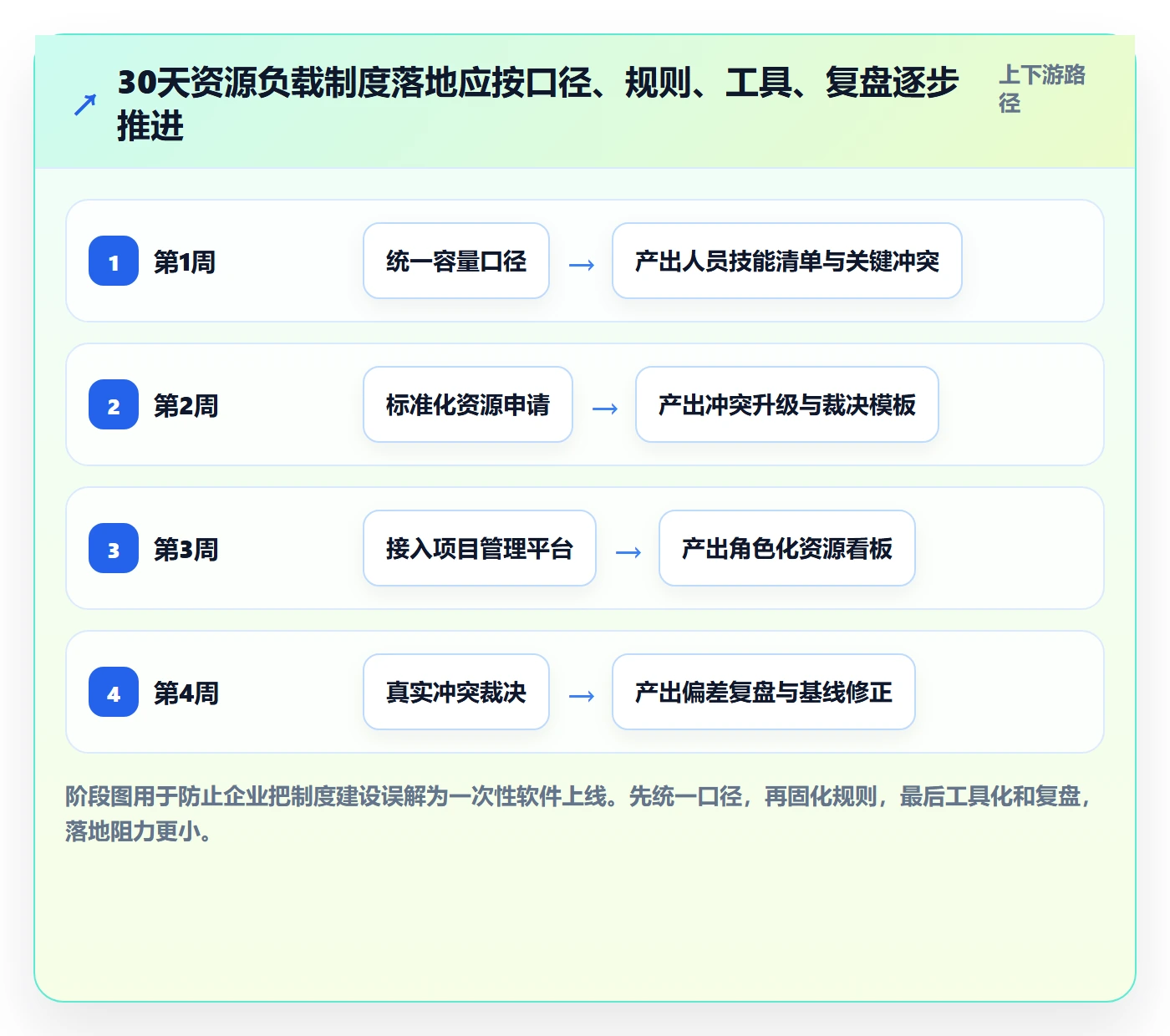This screenshot has height=1036, width=1170.
Task: Select the 标准化资源申请 box
Action: coord(468,404)
